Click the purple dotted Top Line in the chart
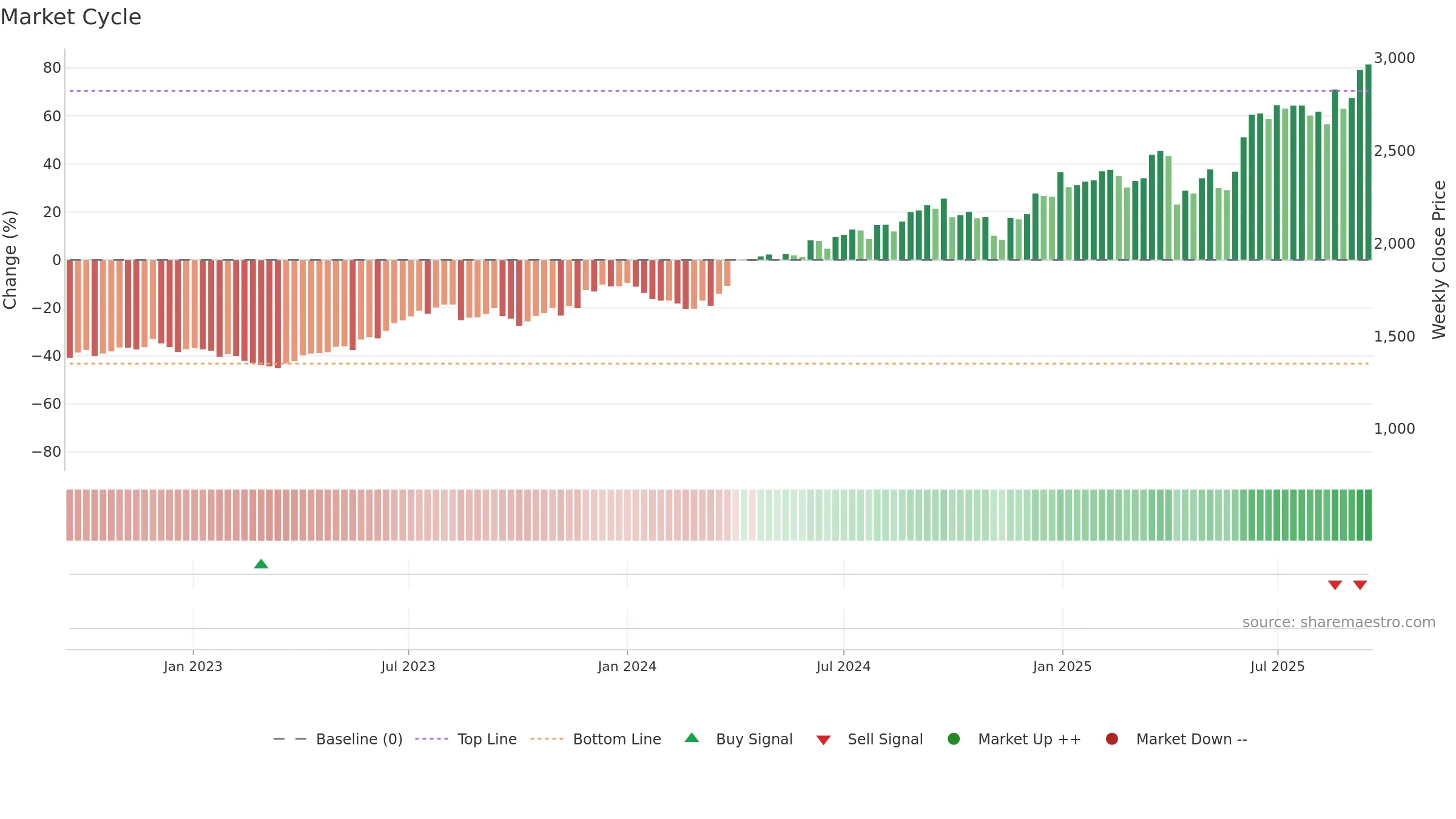 tap(719, 91)
